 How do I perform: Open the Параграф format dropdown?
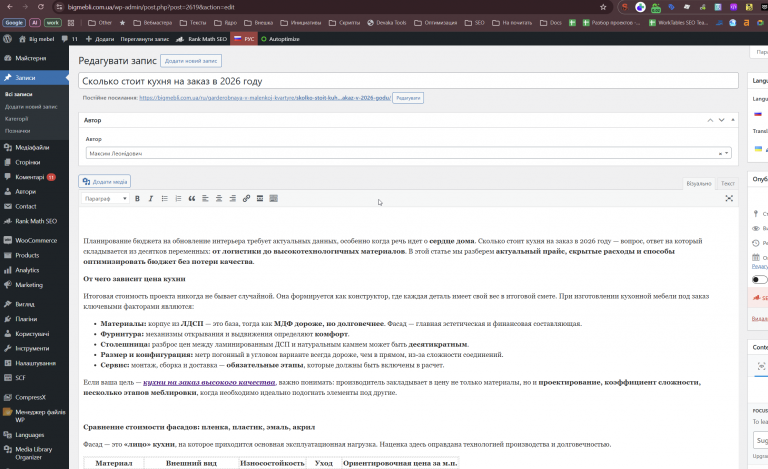click(105, 198)
